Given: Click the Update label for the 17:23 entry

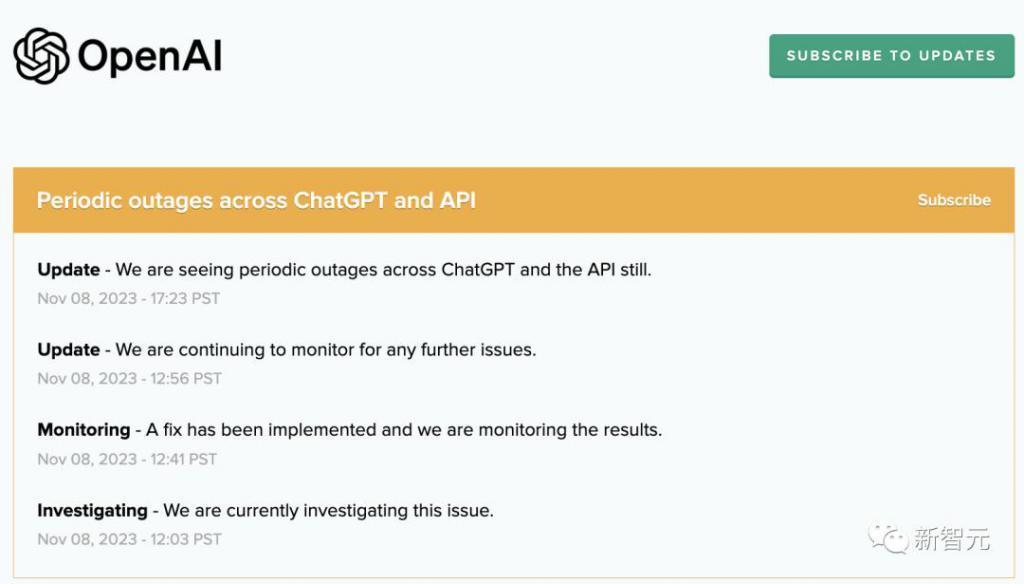Looking at the screenshot, I should pyautogui.click(x=68, y=270).
